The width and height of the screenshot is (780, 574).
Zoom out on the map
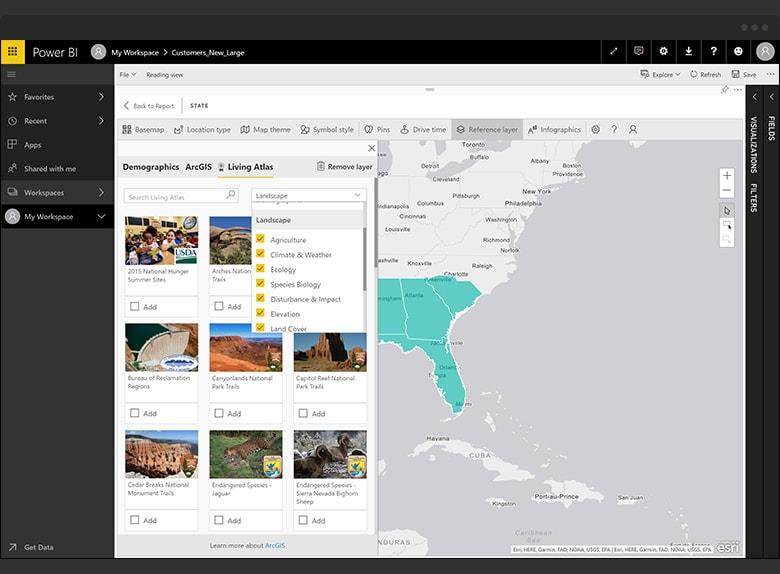click(x=727, y=190)
